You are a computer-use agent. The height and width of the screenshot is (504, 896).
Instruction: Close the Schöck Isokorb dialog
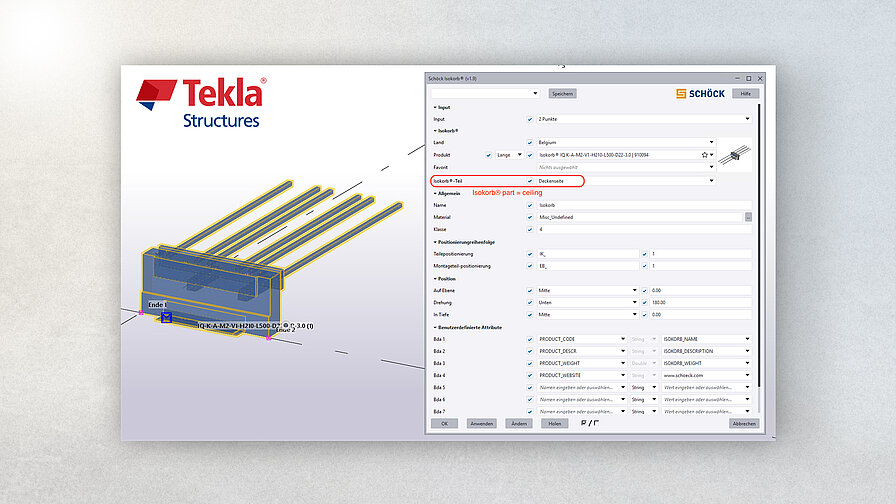pos(760,78)
